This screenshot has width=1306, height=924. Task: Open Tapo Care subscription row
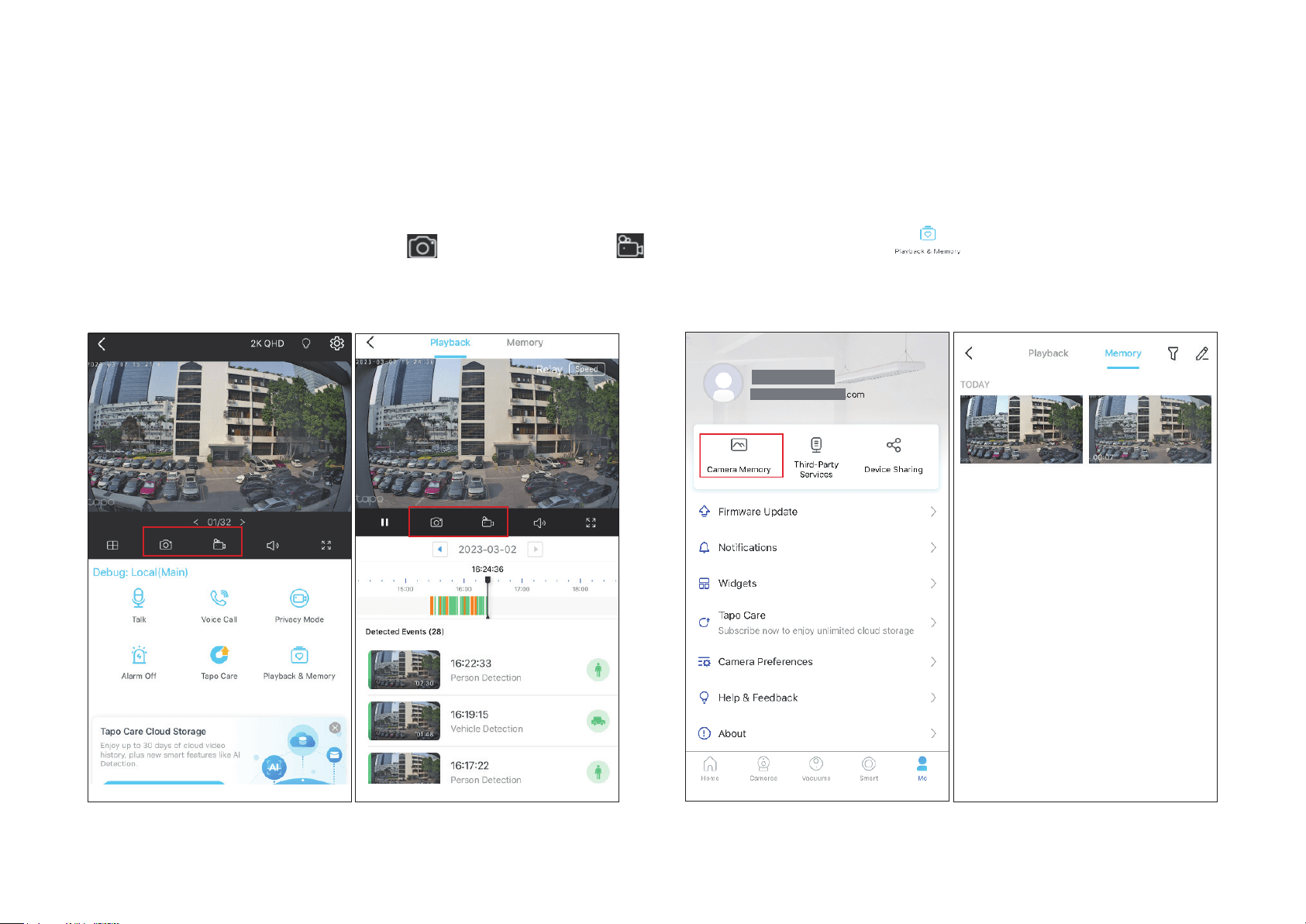click(x=817, y=622)
